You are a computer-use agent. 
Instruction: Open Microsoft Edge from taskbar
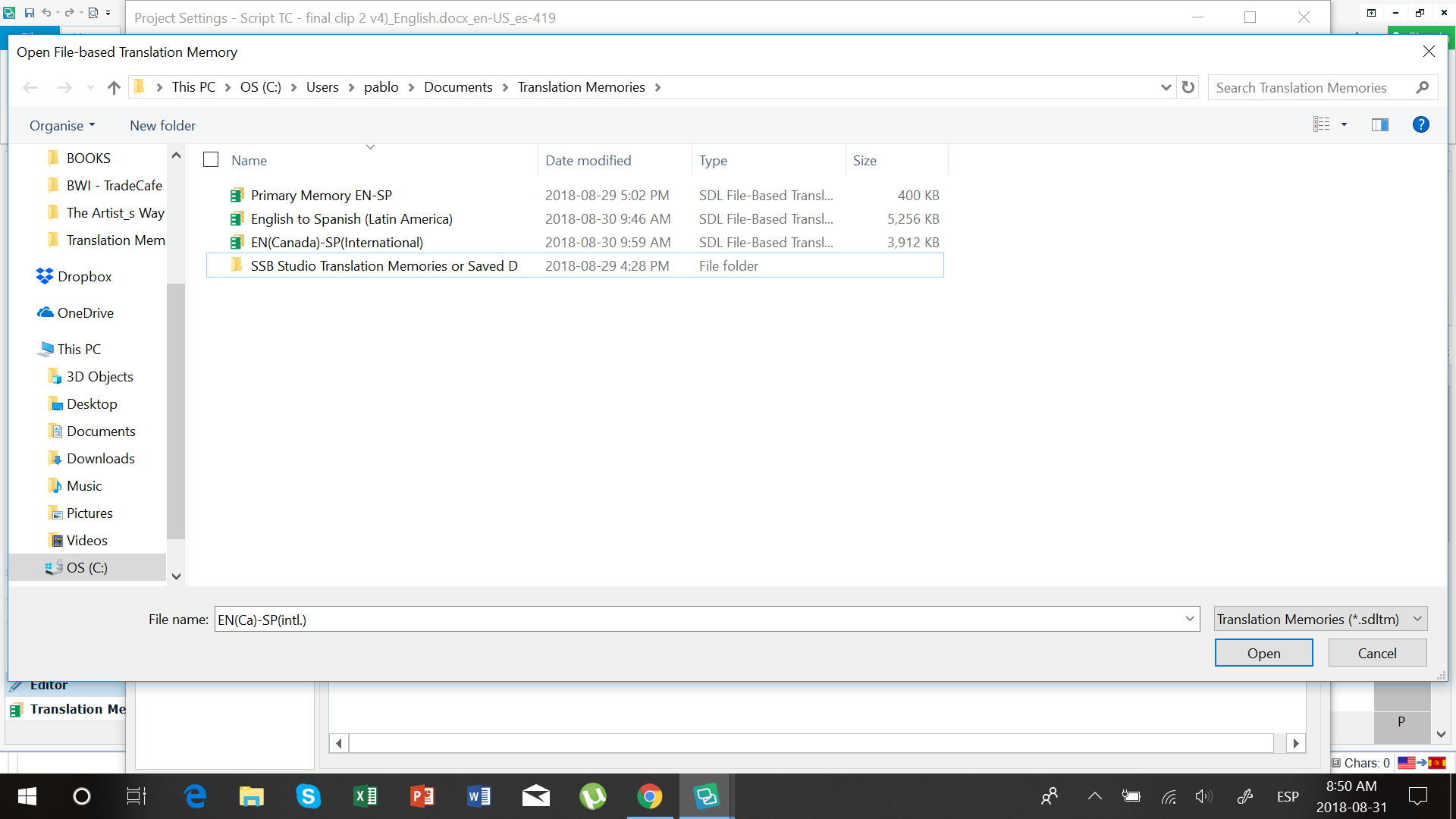195,796
